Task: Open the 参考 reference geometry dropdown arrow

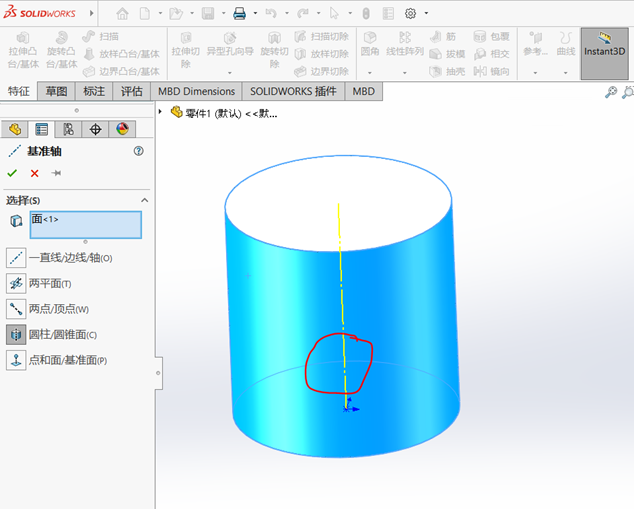Action: pyautogui.click(x=535, y=73)
